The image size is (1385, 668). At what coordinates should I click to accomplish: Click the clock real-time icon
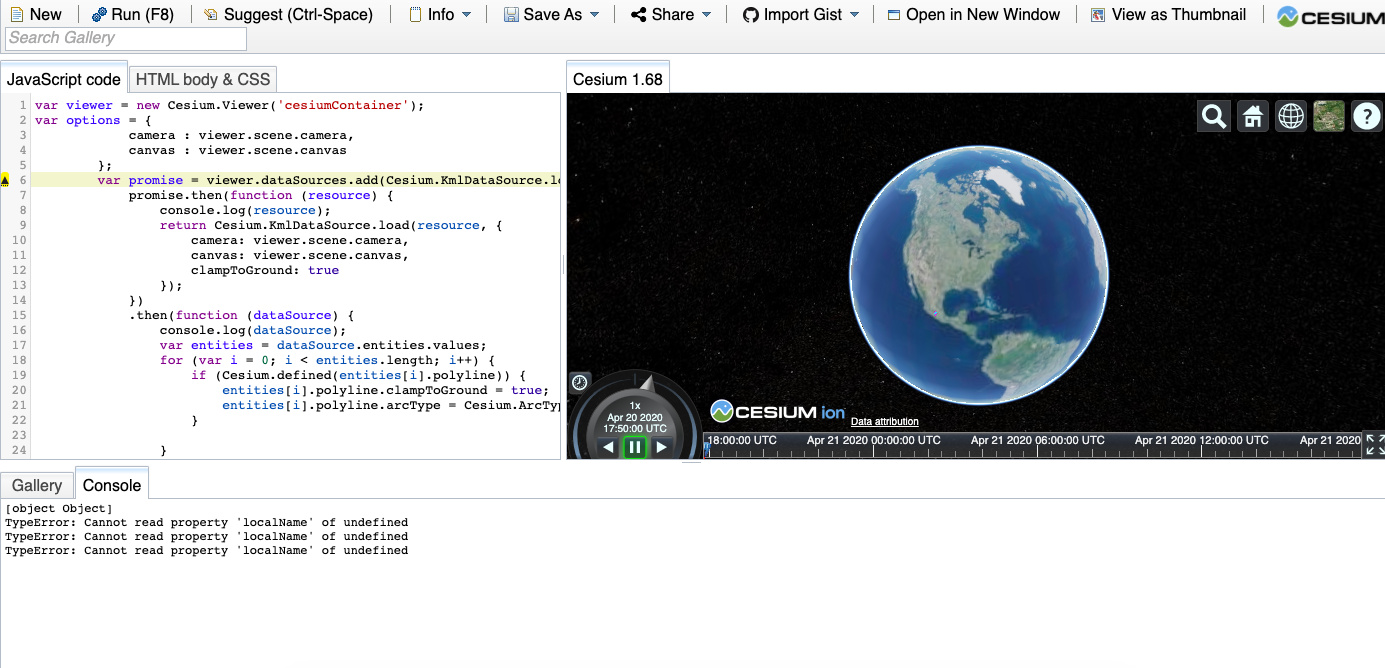(579, 382)
